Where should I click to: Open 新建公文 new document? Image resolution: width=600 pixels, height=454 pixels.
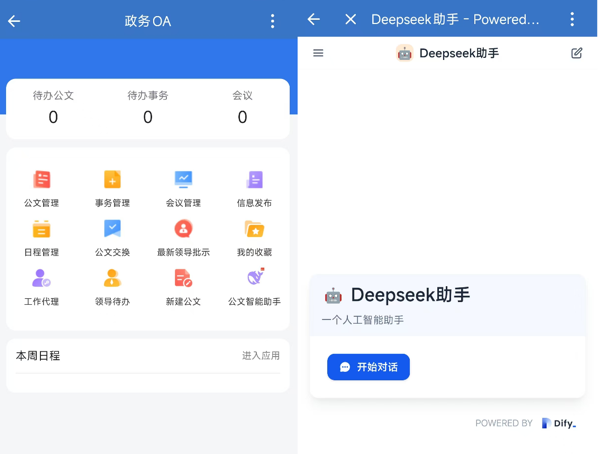(x=183, y=287)
